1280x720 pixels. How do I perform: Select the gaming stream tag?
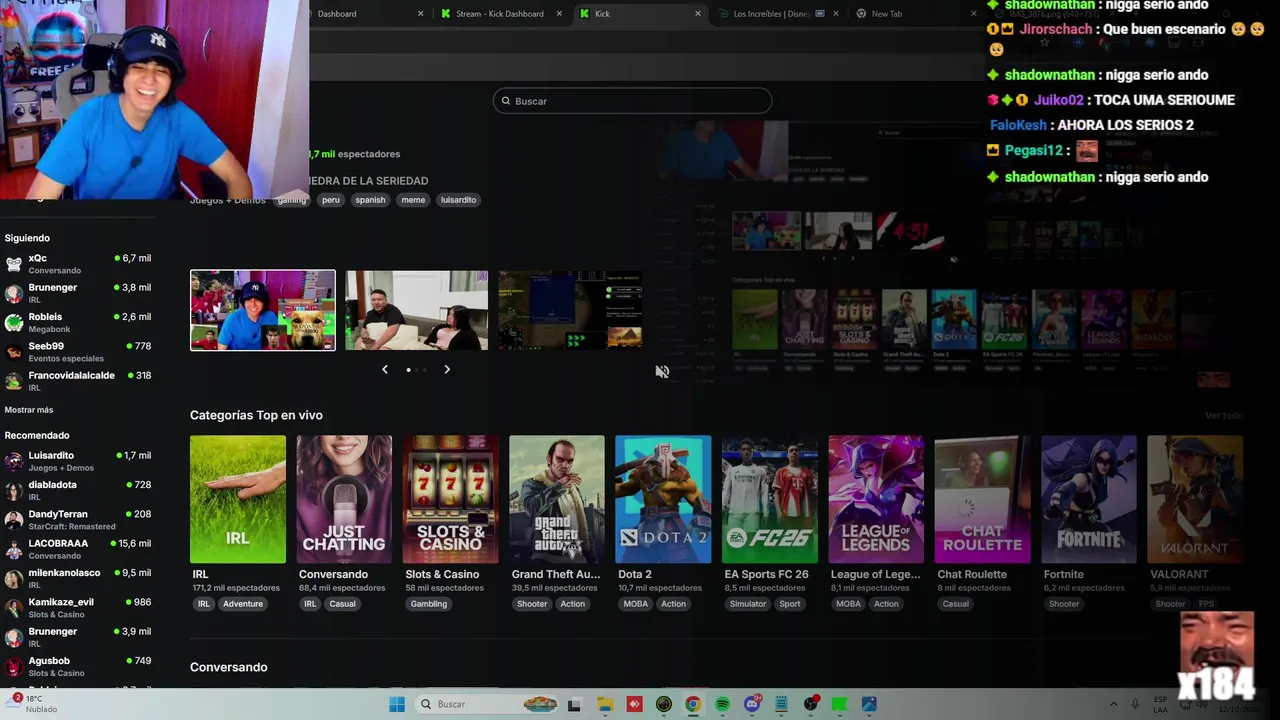coord(292,200)
